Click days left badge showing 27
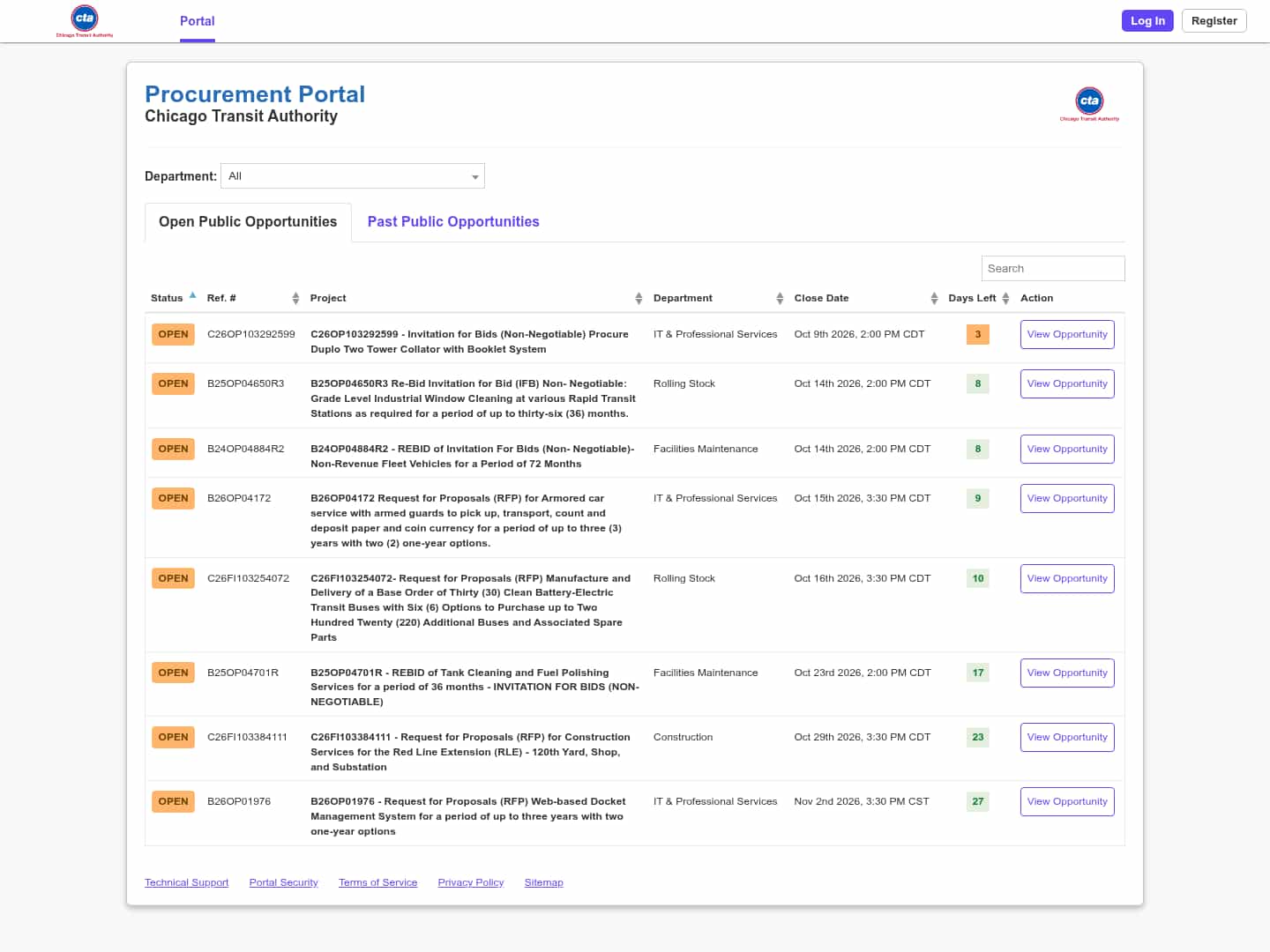Viewport: 1270px width, 952px height. point(977,802)
